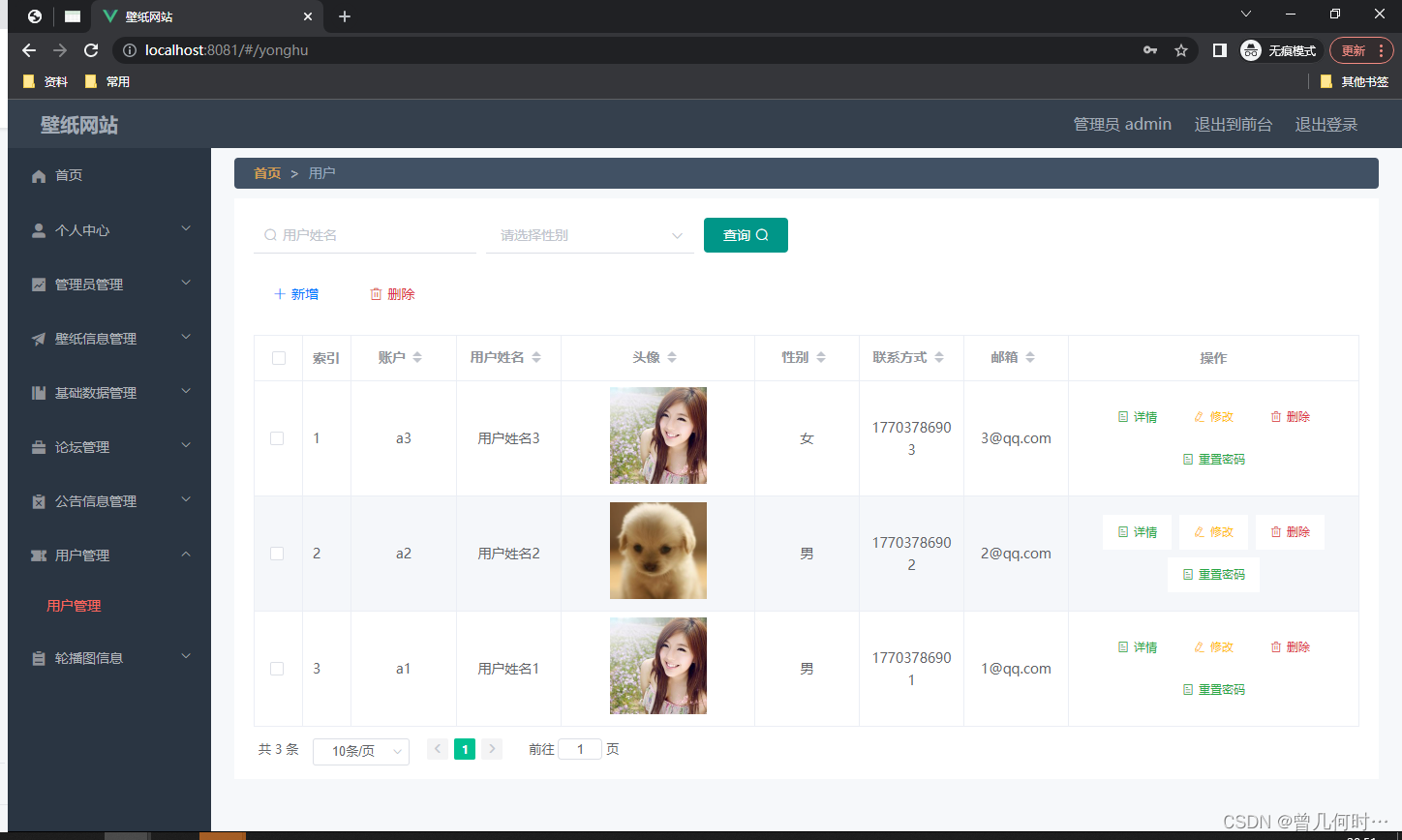Screen dimensions: 1402x840
Task: Click 重置密码 link for user a2
Action: 1213,574
